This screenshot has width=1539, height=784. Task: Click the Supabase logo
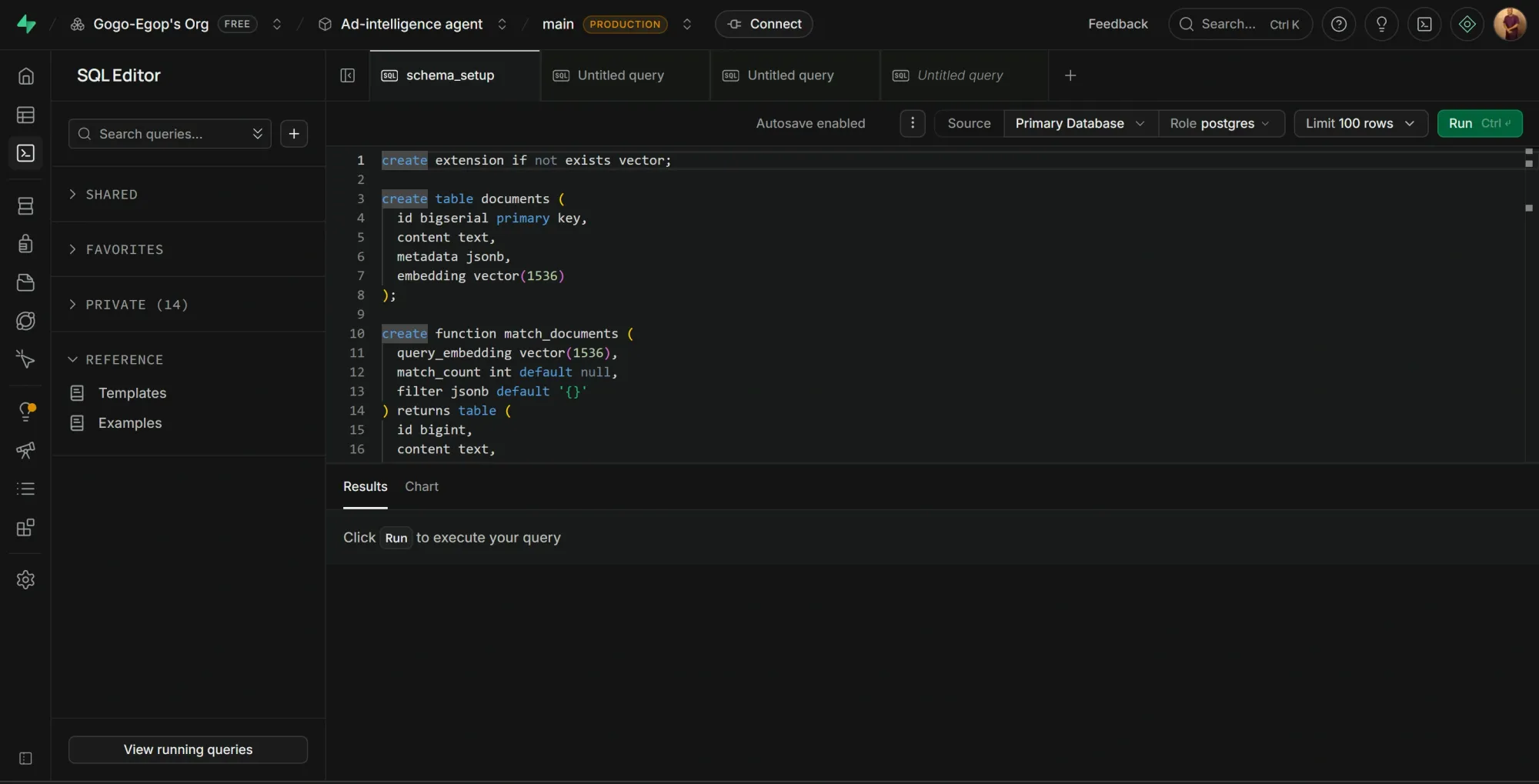click(26, 24)
